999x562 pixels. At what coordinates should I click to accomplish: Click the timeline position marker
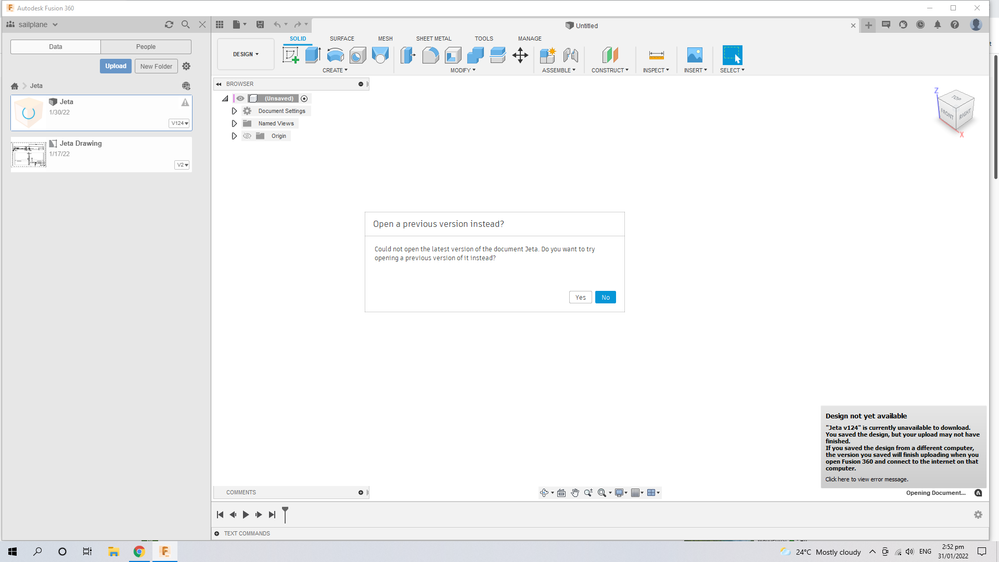(285, 514)
